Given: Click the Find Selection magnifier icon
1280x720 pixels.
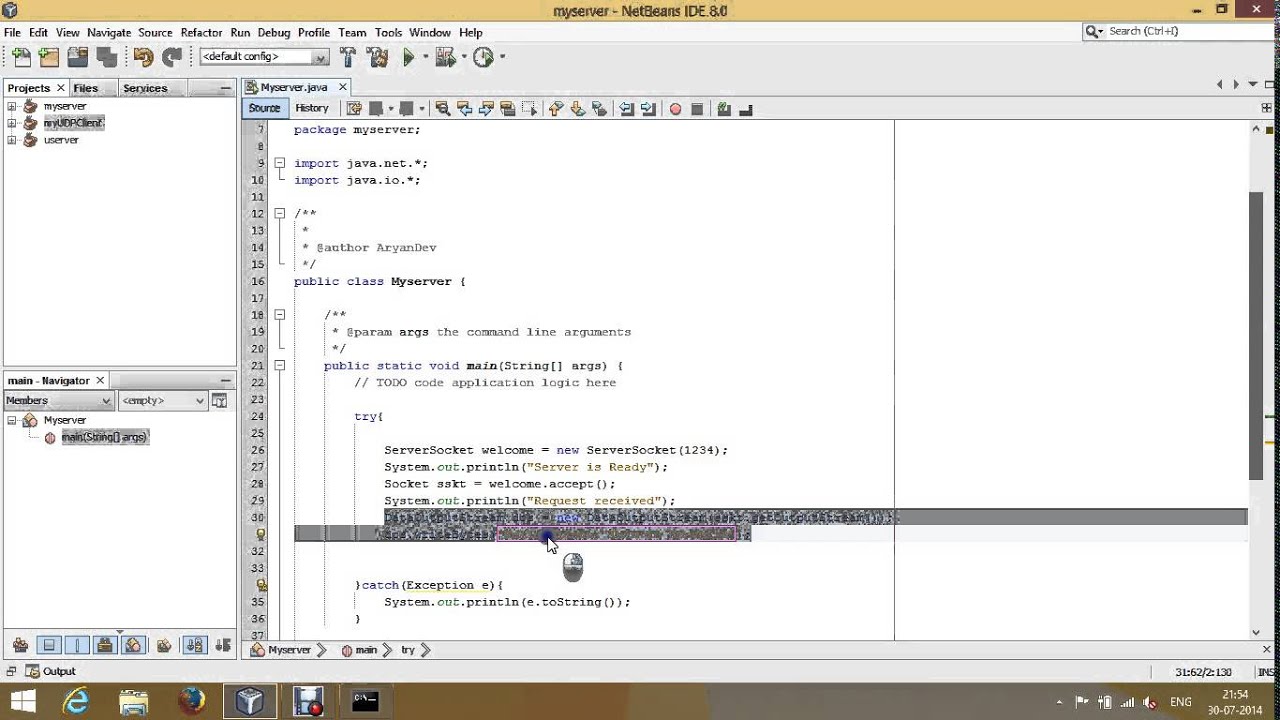Looking at the screenshot, I should coord(442,108).
